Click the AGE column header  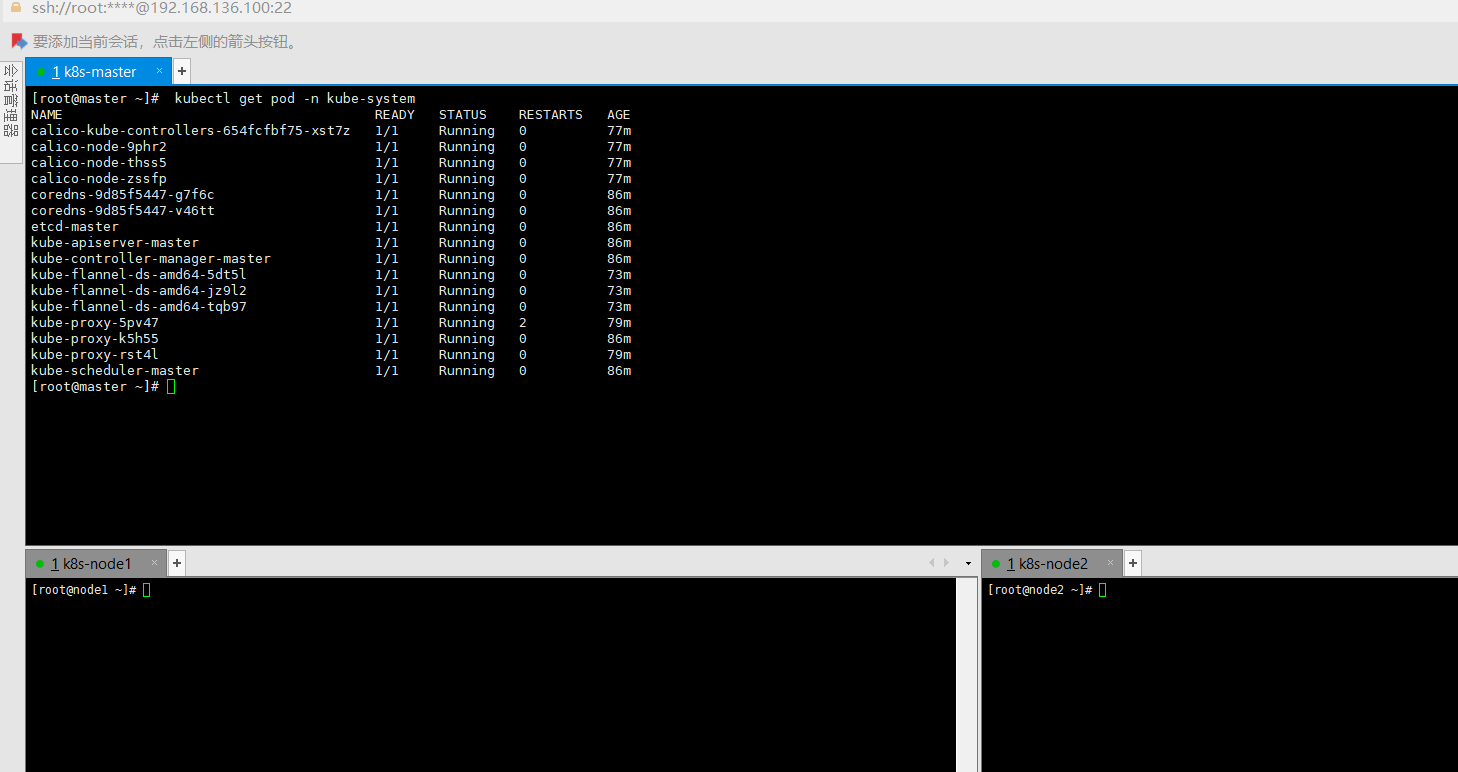point(619,114)
